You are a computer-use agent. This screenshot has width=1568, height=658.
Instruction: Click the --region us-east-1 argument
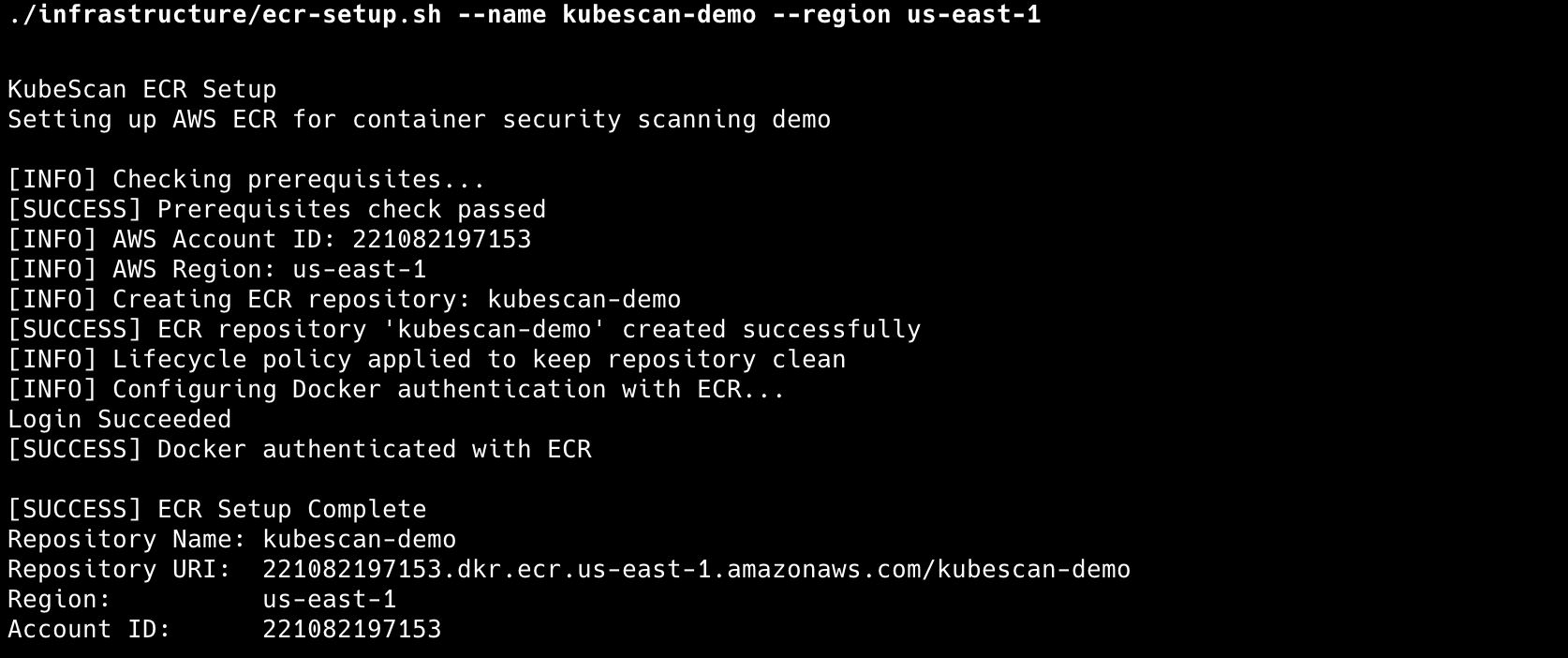coord(907,15)
